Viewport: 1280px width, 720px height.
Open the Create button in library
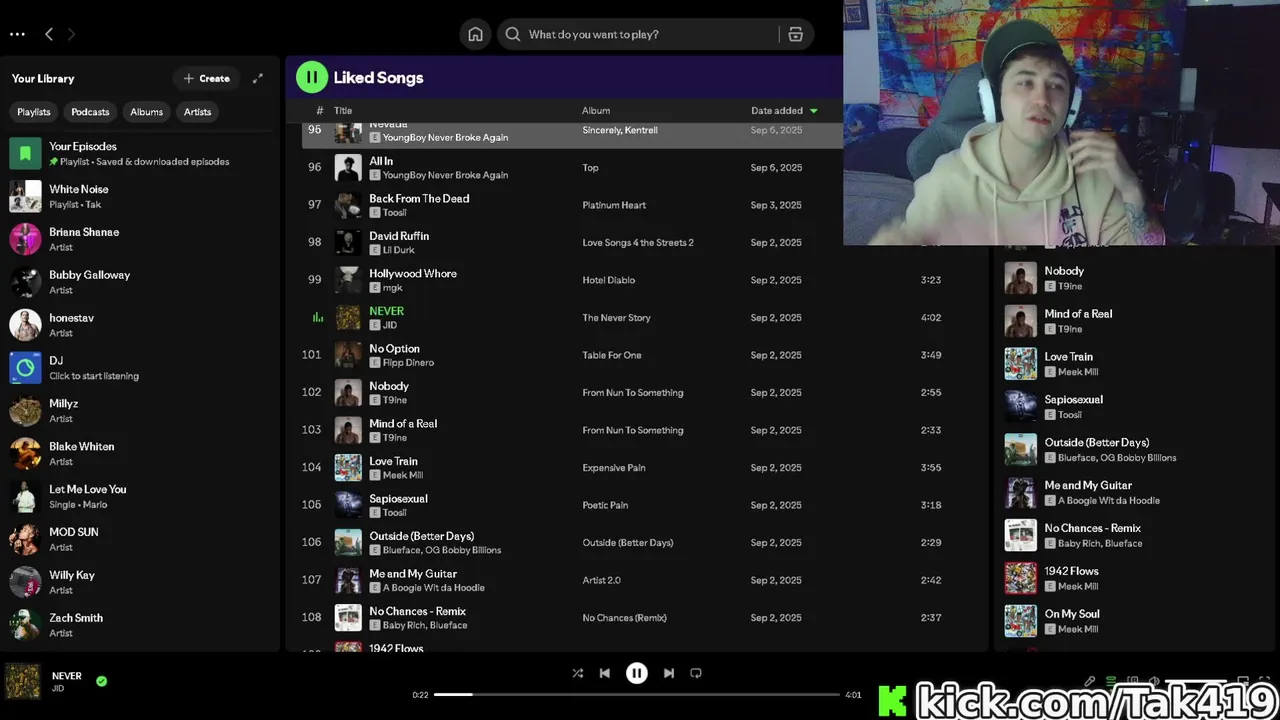point(207,78)
